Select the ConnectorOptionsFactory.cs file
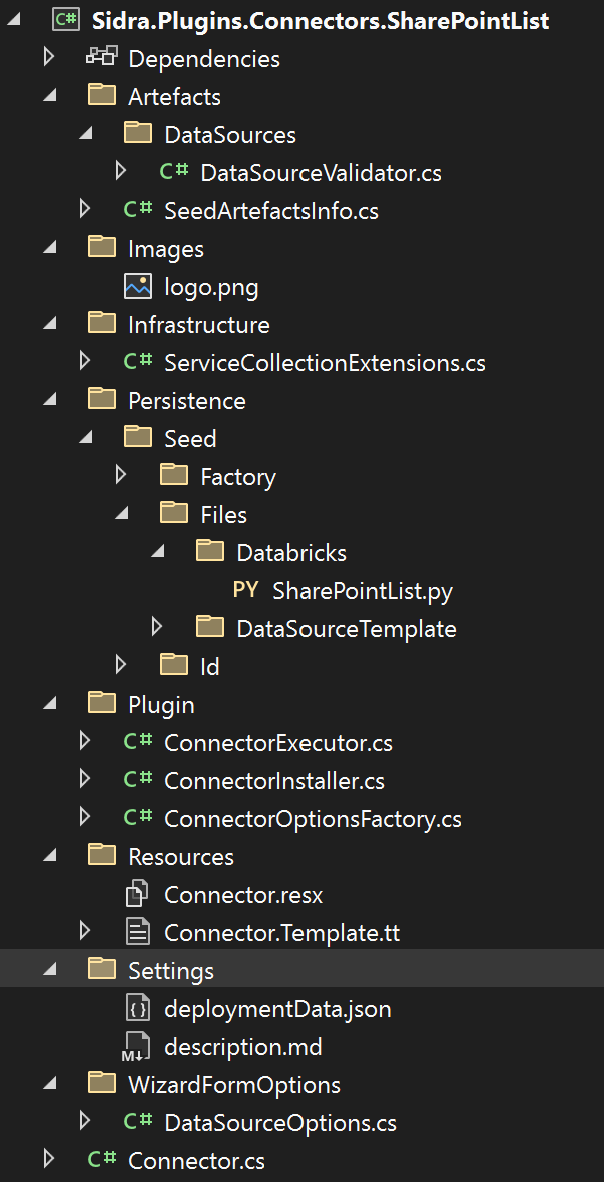Image resolution: width=604 pixels, height=1182 pixels. (x=312, y=819)
